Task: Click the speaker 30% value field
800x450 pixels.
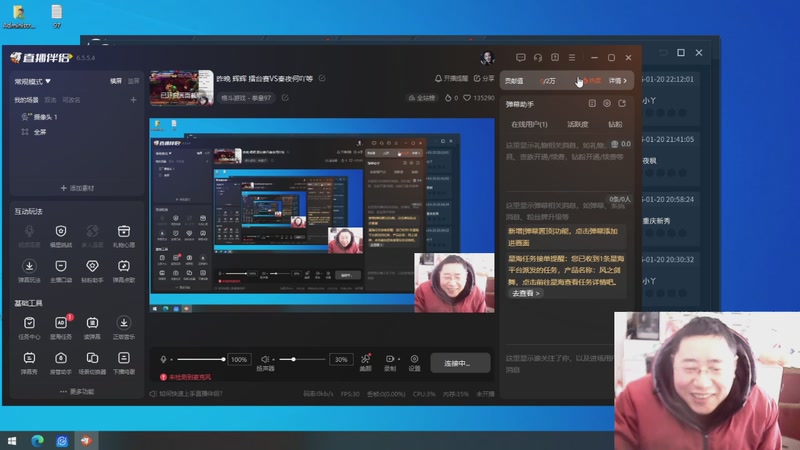Action: pos(341,359)
